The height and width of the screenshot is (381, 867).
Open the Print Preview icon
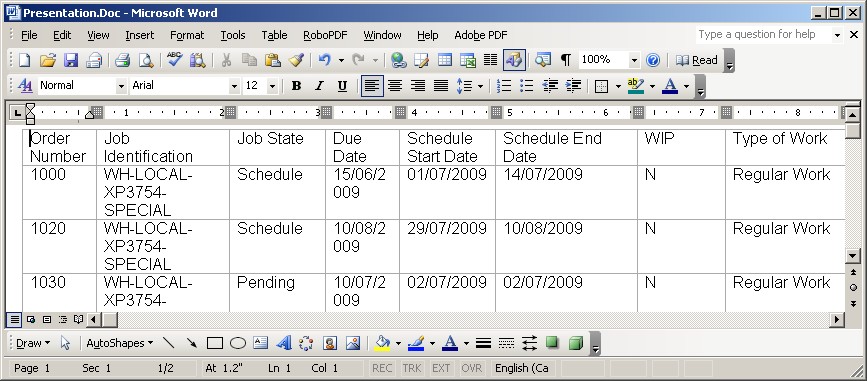pos(145,60)
